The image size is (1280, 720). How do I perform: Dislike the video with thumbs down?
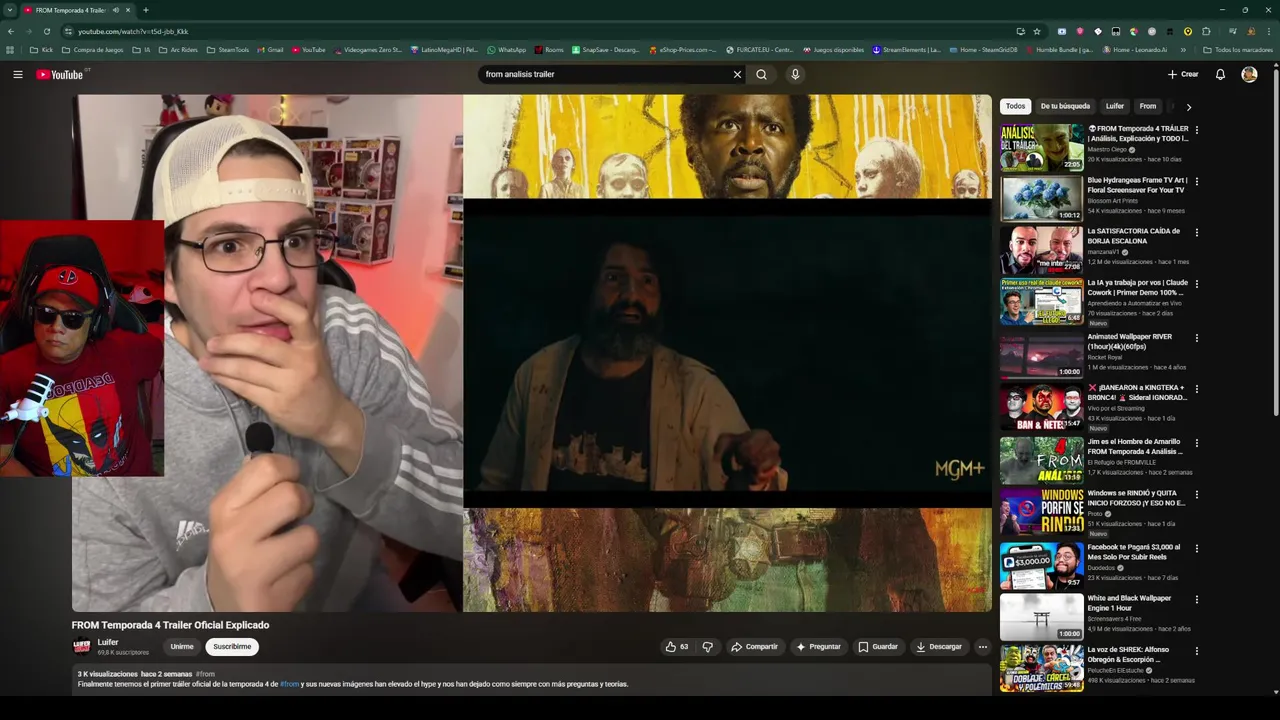tap(707, 647)
